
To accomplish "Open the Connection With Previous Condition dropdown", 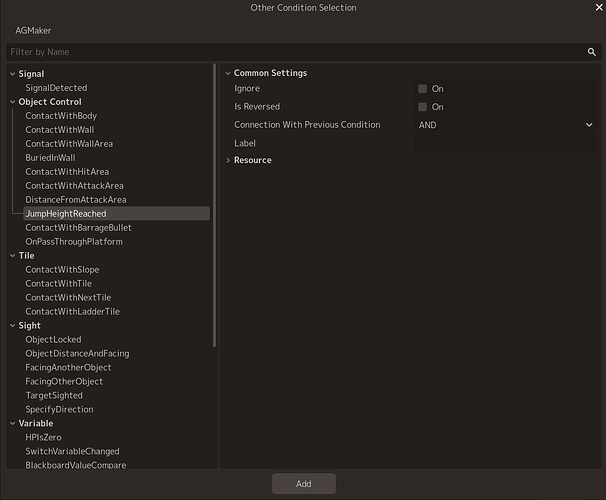I will [506, 125].
